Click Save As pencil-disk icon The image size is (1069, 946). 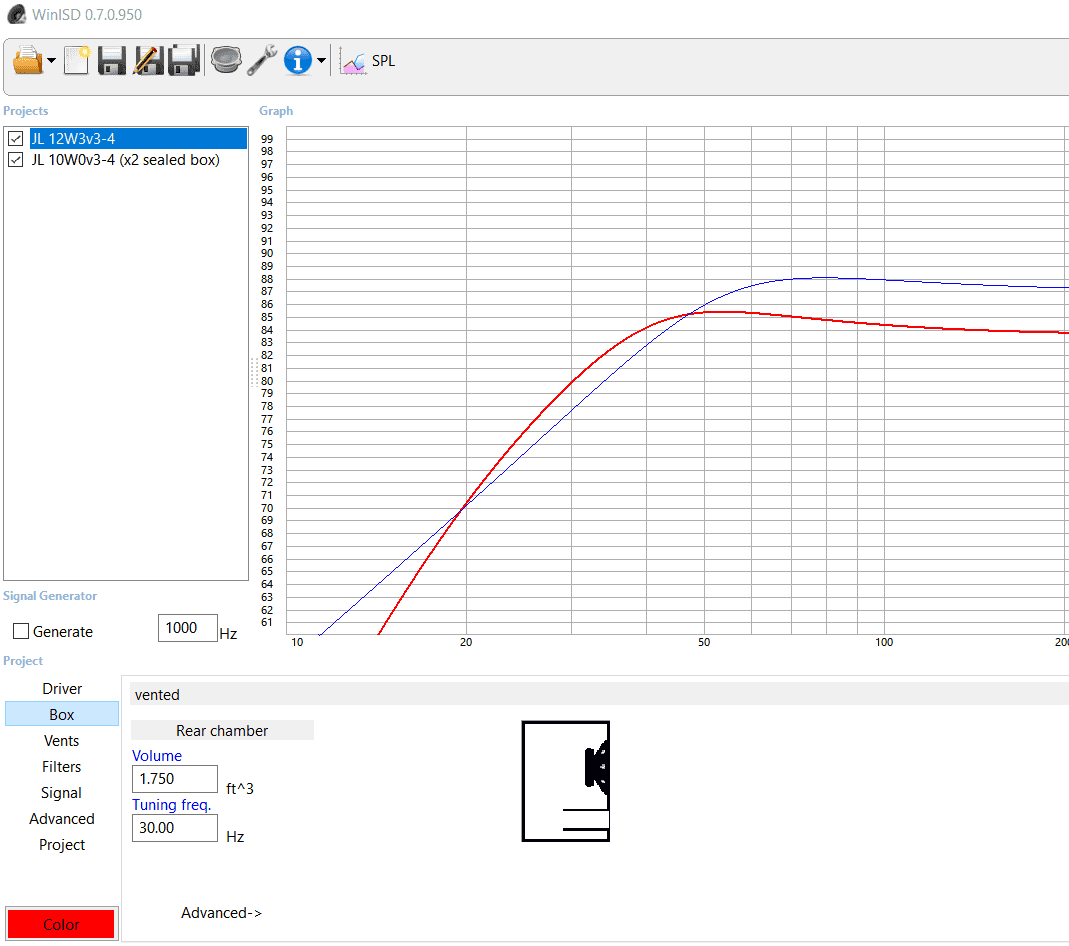pos(149,61)
